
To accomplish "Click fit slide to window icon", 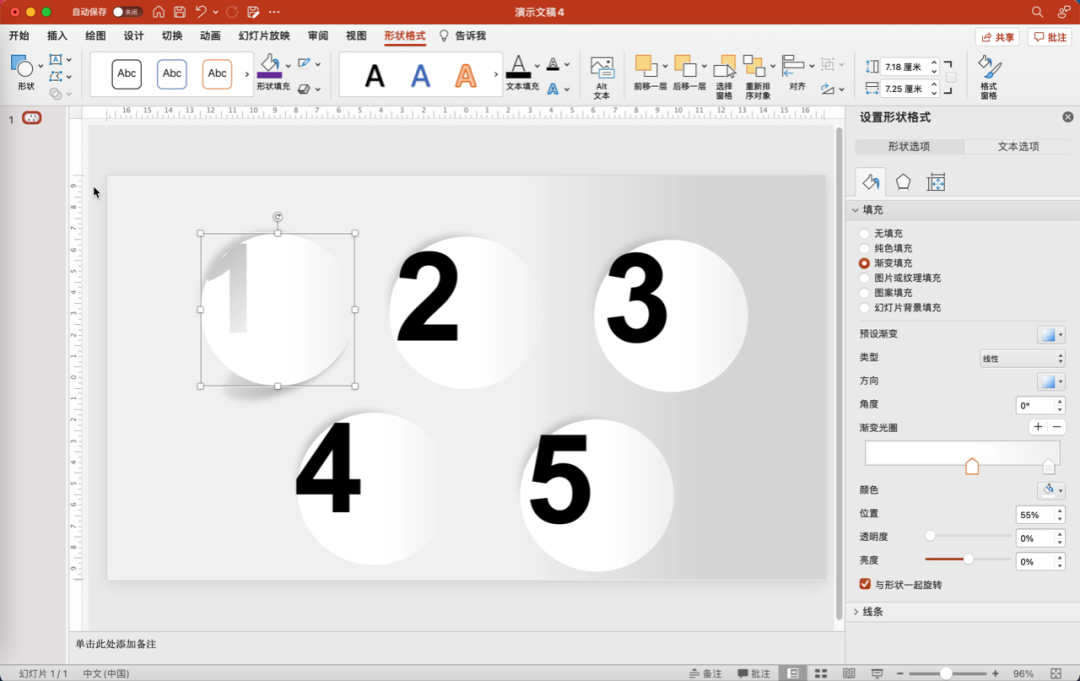I will [1056, 673].
